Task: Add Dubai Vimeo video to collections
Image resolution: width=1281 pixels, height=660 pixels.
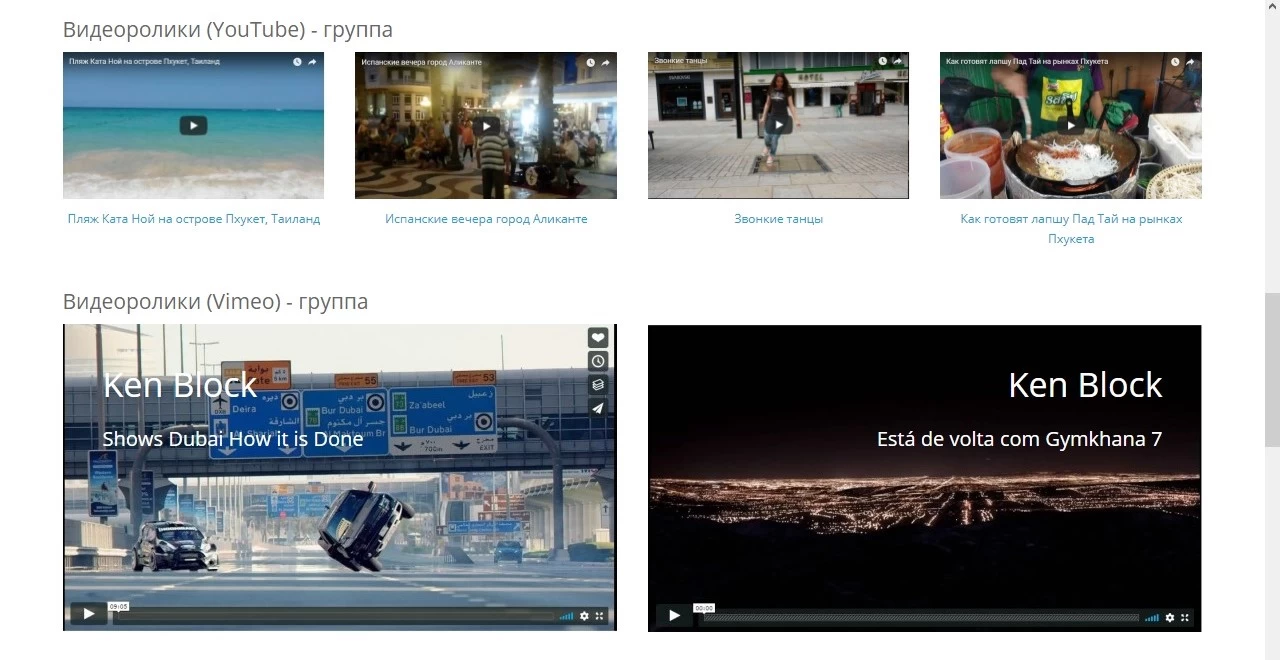Action: click(597, 384)
